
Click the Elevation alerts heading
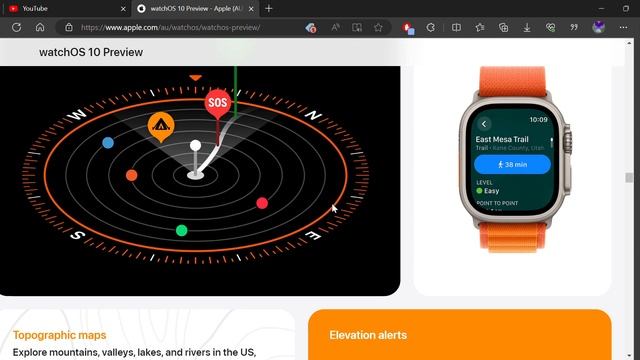click(368, 335)
